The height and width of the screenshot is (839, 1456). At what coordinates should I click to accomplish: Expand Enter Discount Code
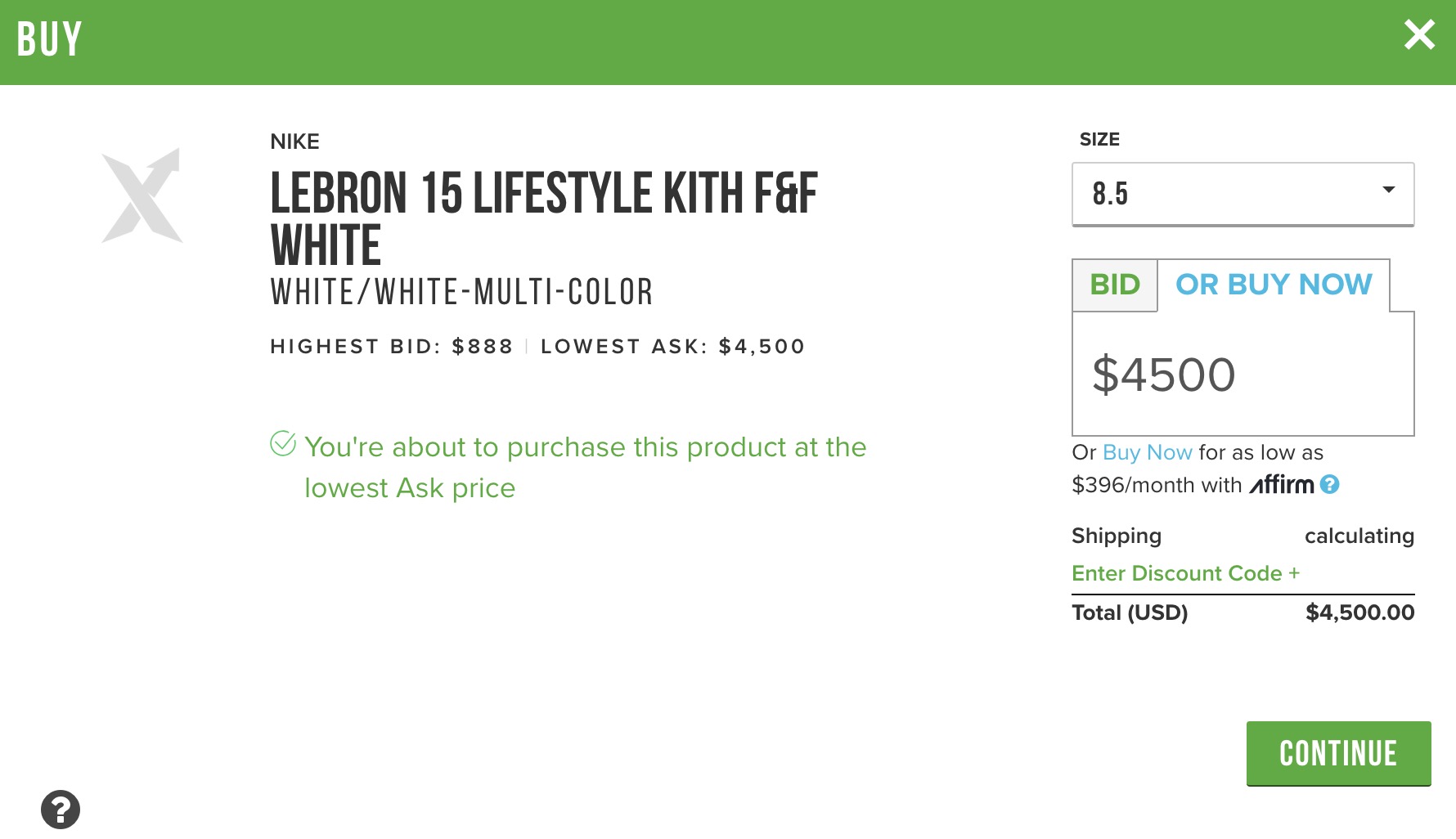click(1185, 573)
